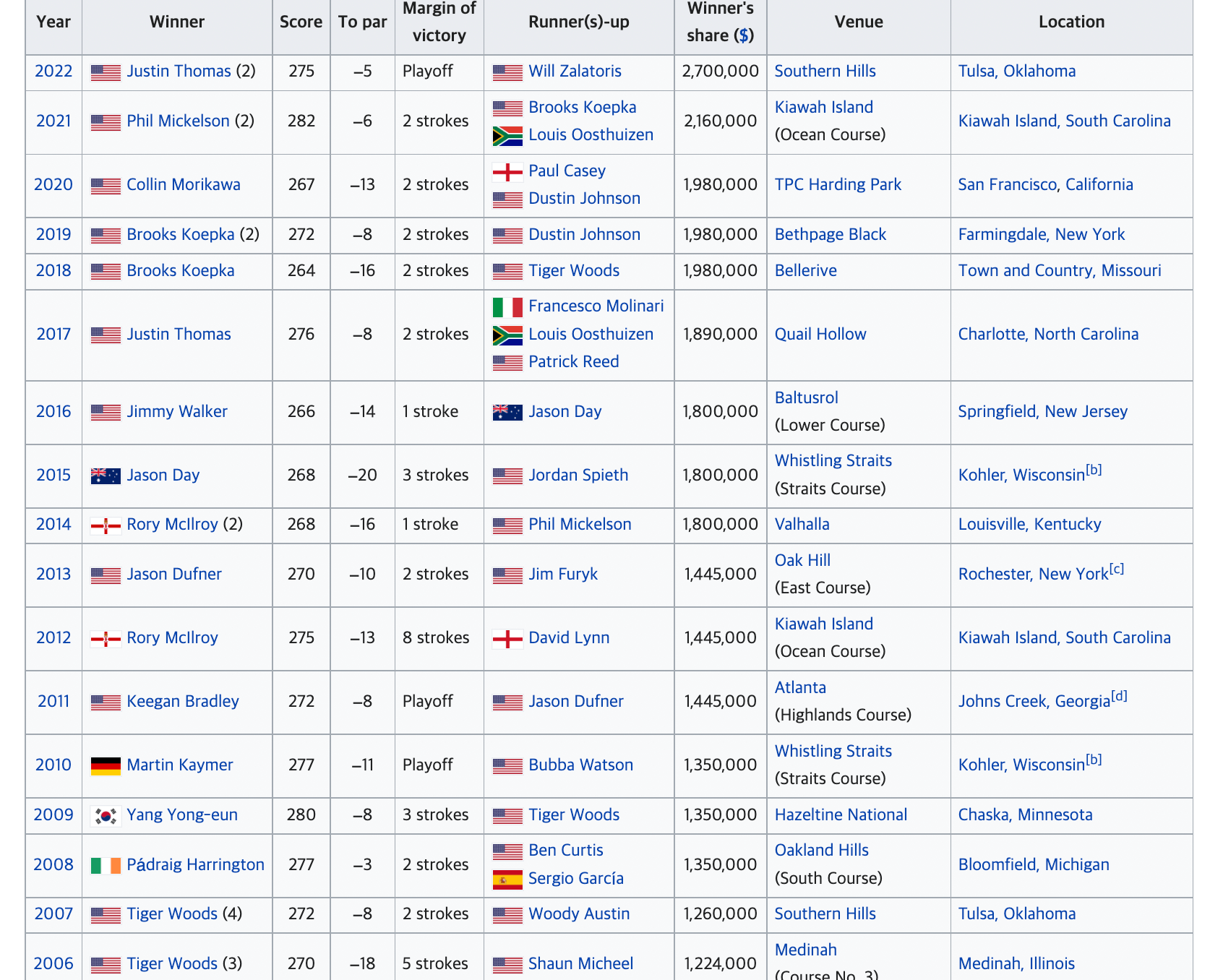The width and height of the screenshot is (1210, 980).
Task: Click the US flag beside Jordan Spieth
Action: (x=507, y=476)
